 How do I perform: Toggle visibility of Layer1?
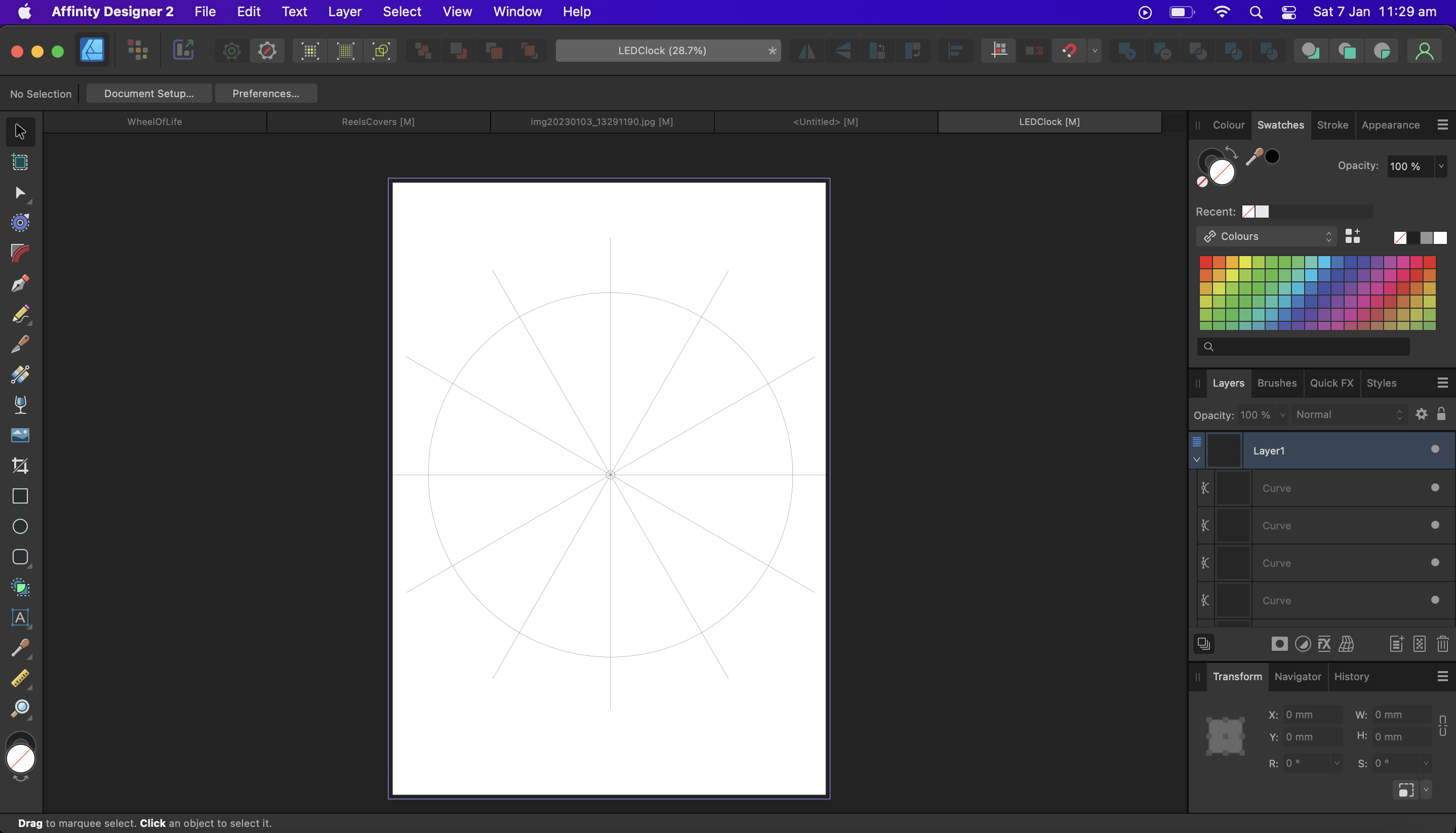click(1437, 449)
